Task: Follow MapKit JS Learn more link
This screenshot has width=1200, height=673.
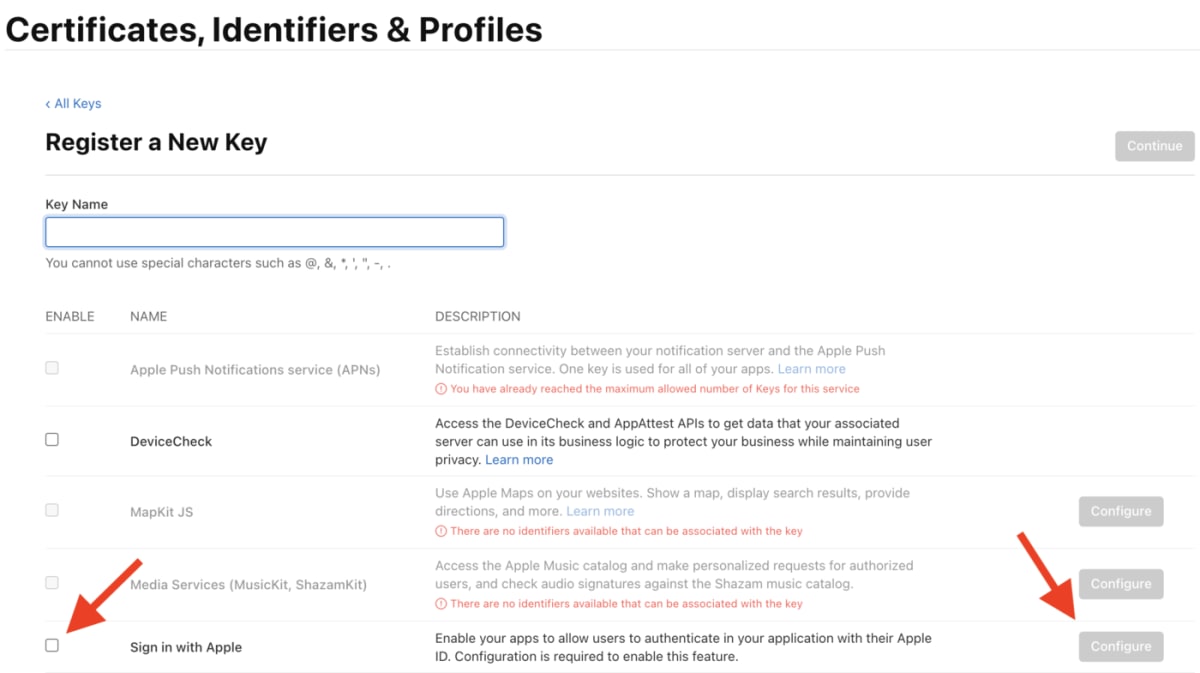Action: 600,511
